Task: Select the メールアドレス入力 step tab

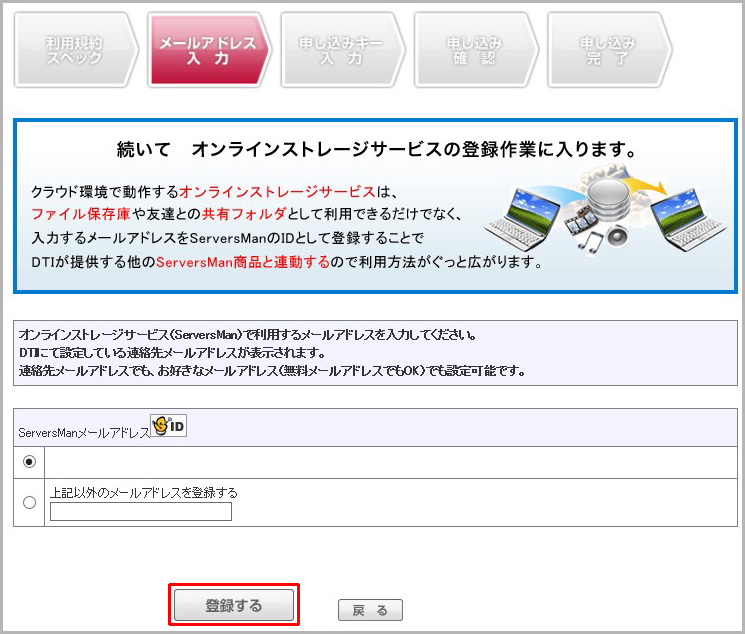Action: (x=208, y=51)
